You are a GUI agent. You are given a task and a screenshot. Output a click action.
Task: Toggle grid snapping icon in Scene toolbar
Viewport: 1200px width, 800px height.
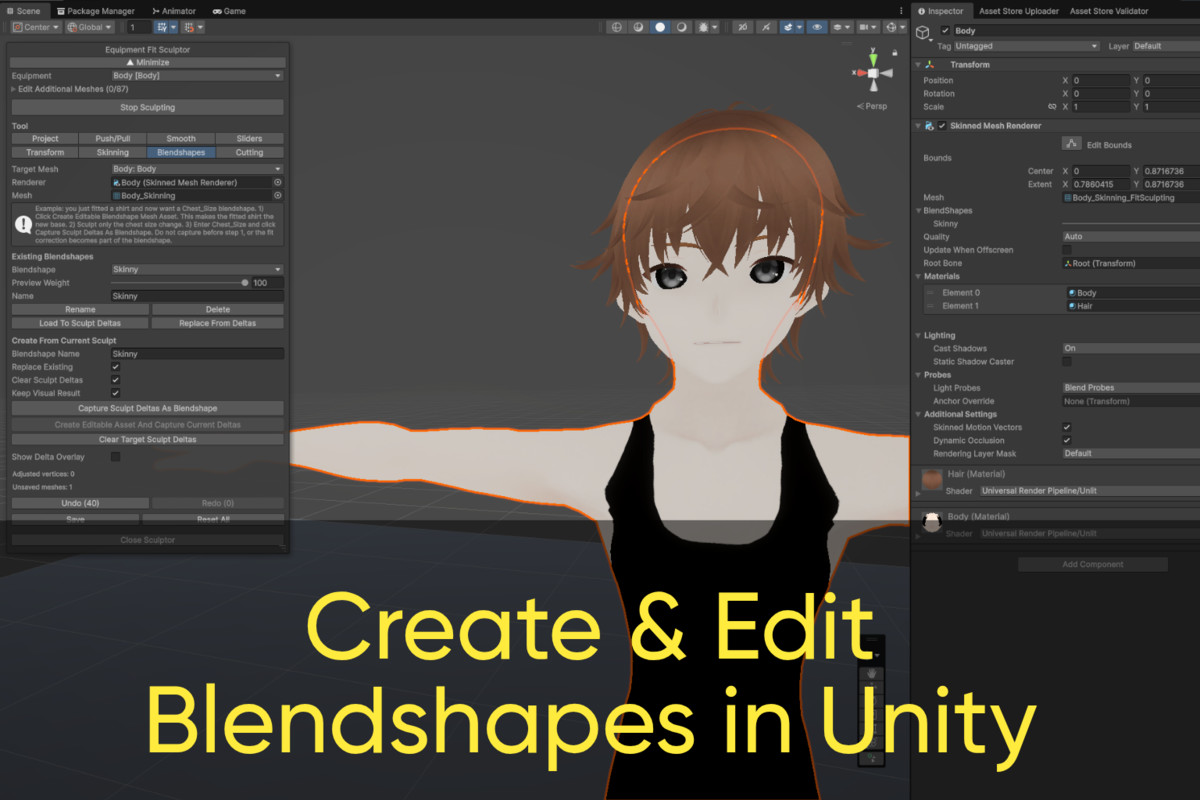tap(162, 27)
